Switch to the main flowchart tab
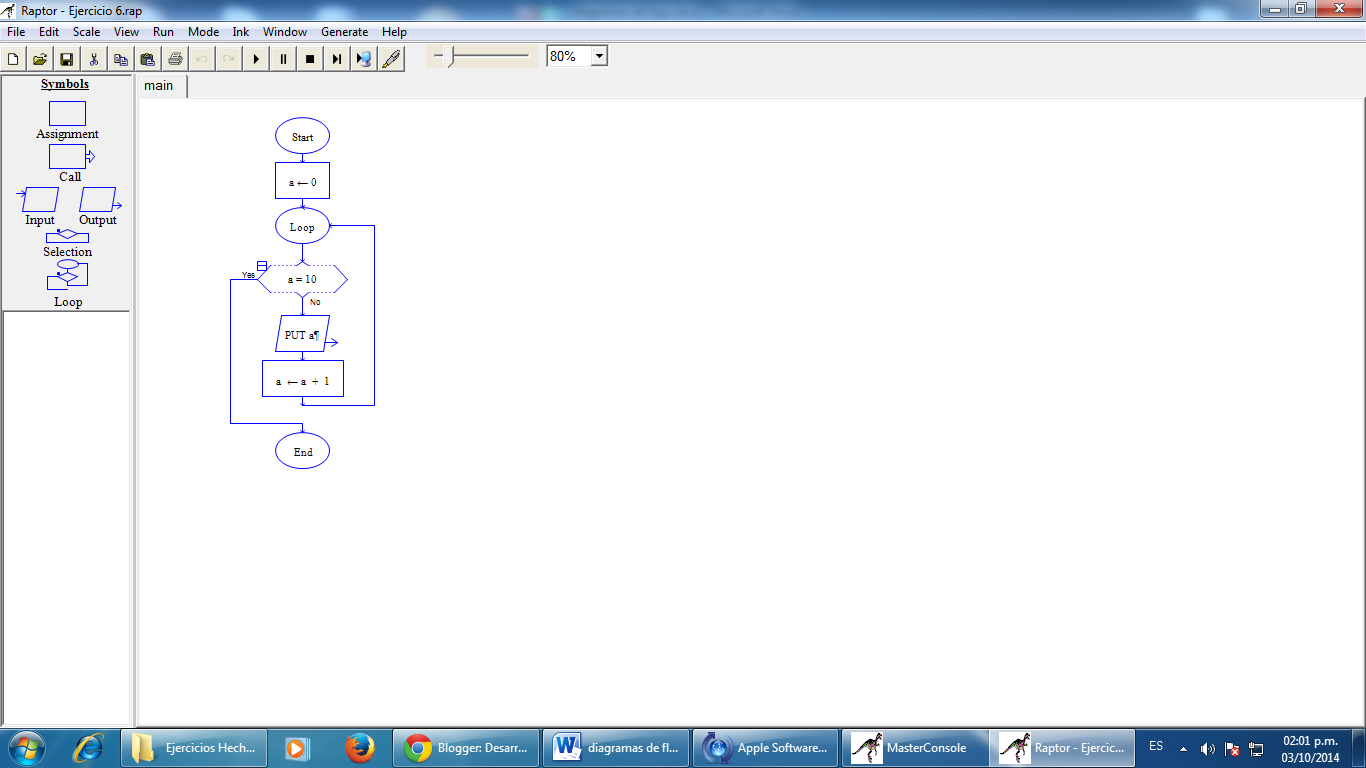1366x768 pixels. [x=159, y=86]
